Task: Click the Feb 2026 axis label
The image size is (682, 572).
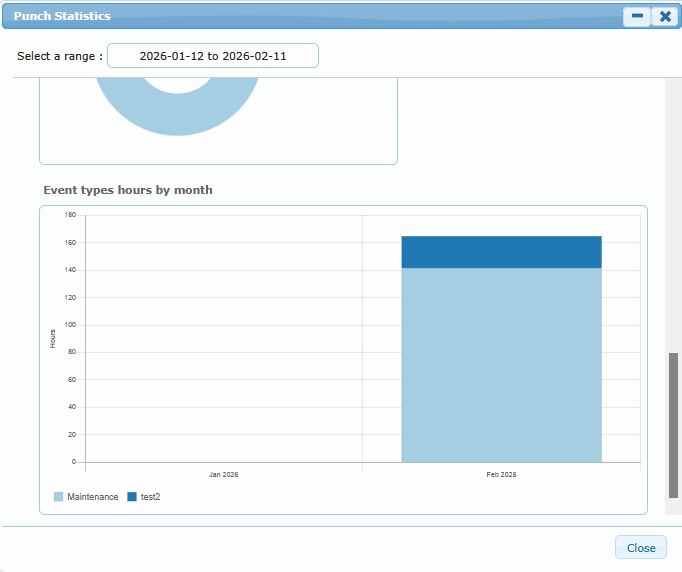Action: point(501,475)
